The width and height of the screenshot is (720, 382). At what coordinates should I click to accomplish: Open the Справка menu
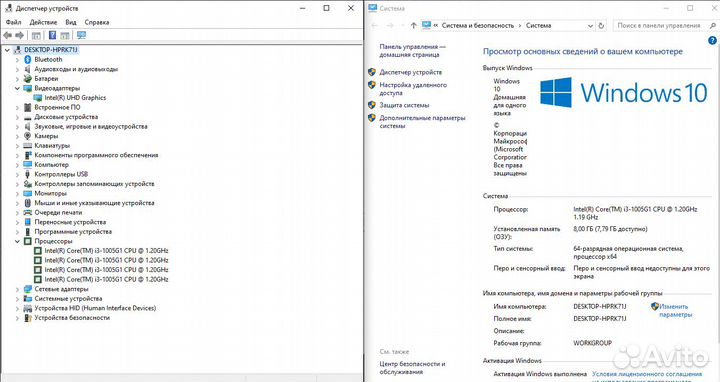[x=97, y=22]
